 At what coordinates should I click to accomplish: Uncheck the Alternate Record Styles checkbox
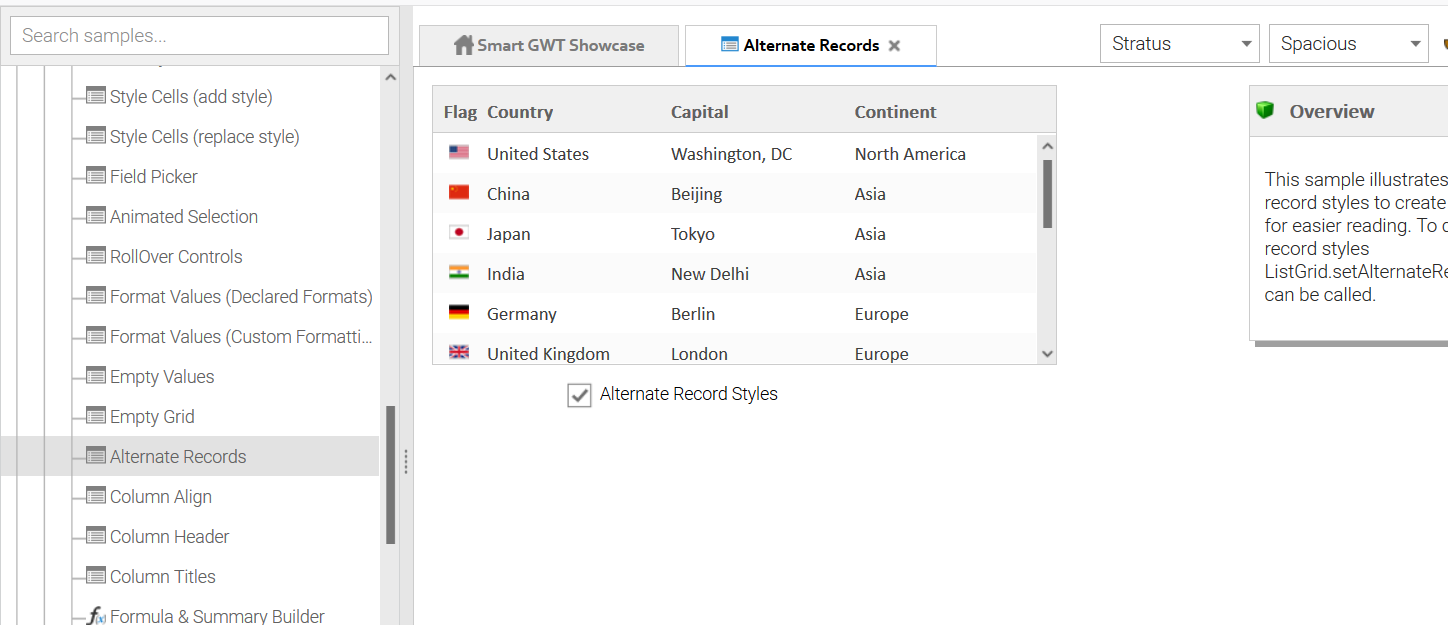[580, 395]
